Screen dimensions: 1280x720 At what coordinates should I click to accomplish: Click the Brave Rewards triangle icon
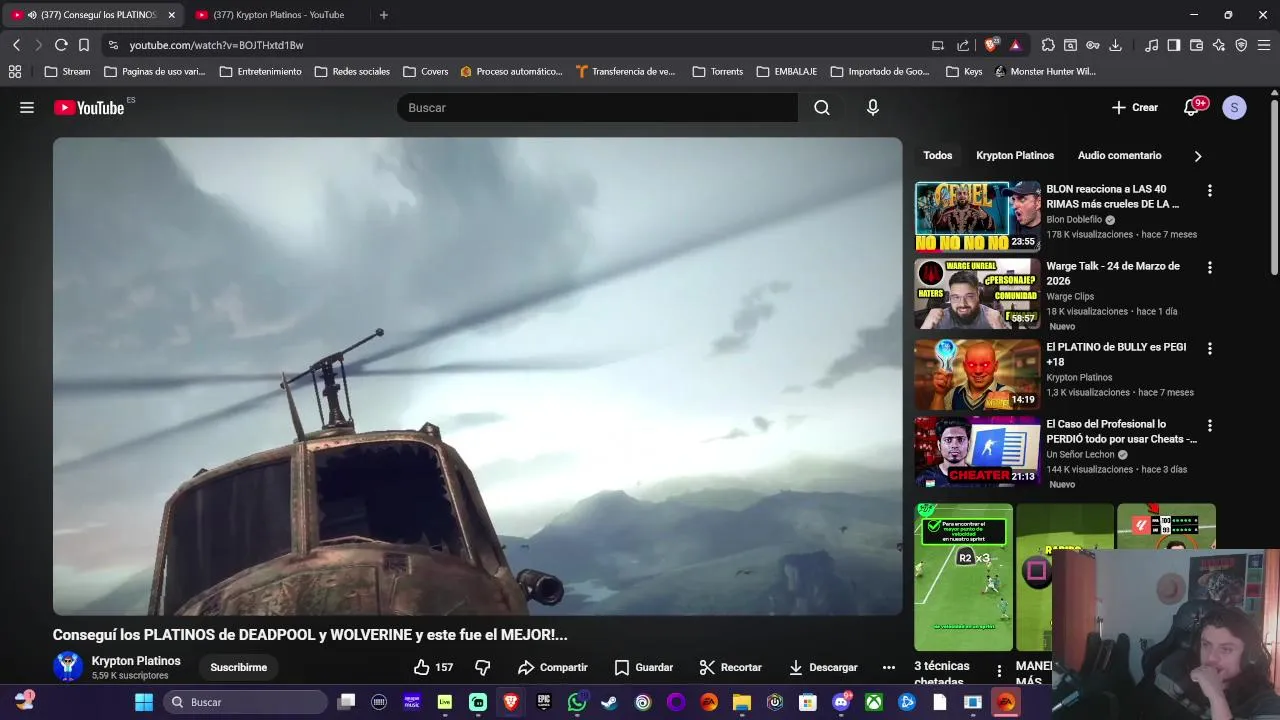click(1016, 45)
